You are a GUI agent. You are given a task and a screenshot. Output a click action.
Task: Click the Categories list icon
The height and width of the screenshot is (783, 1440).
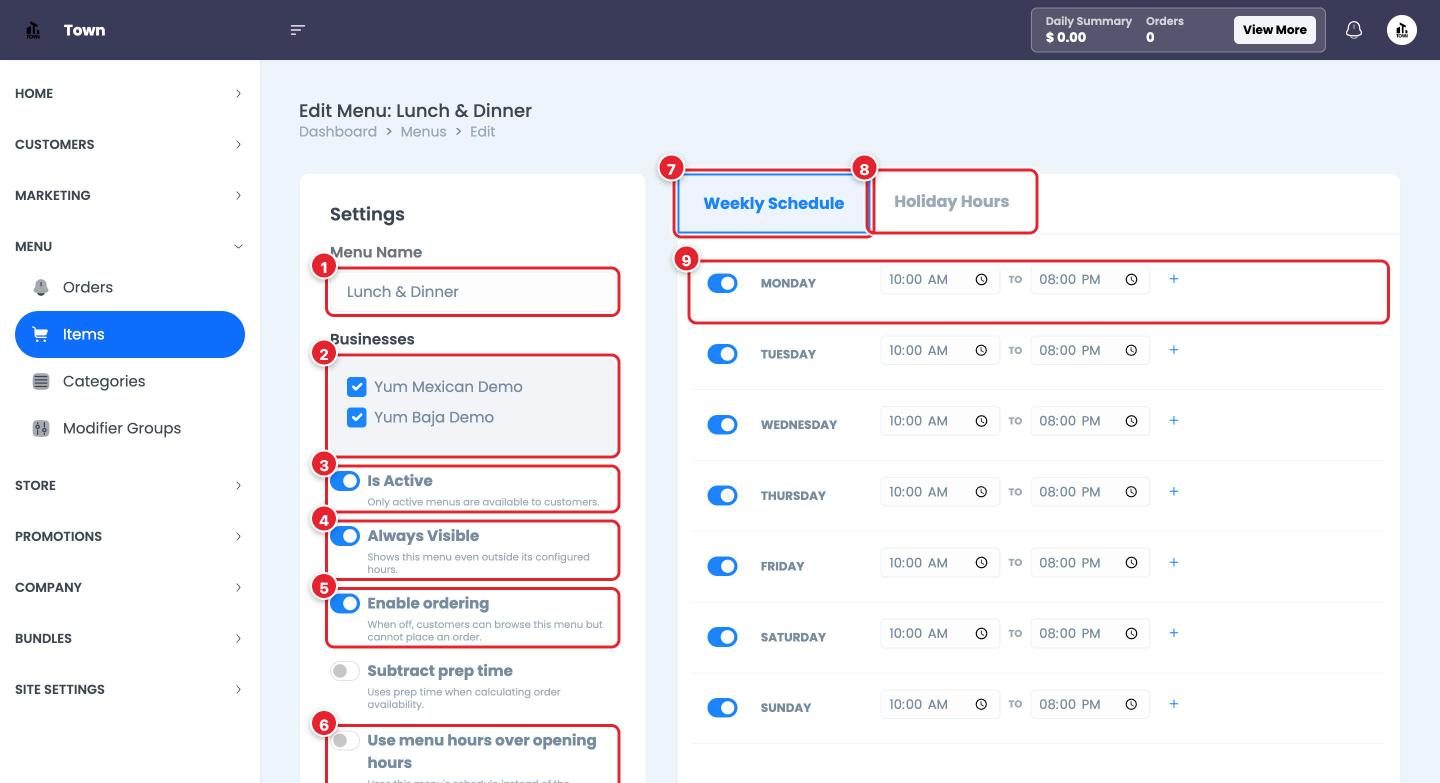pyautogui.click(x=41, y=381)
